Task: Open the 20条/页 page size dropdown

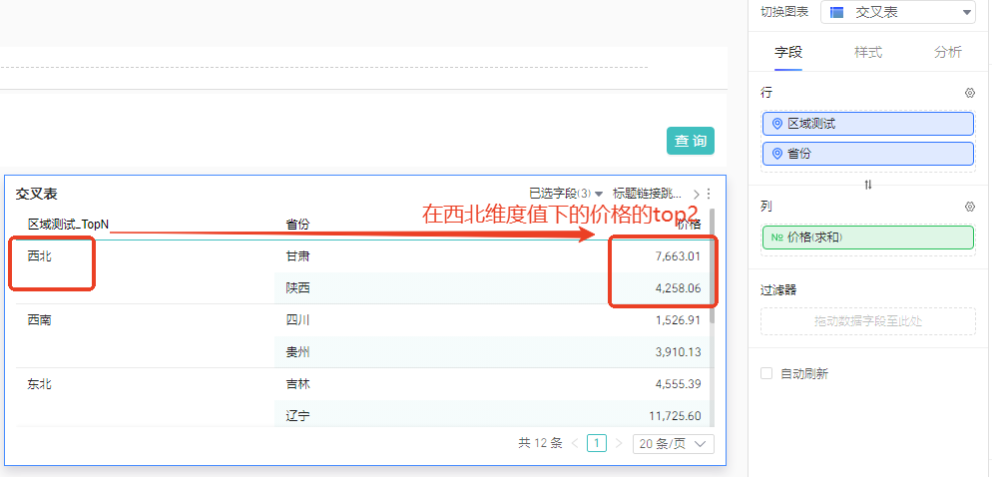Action: [x=673, y=443]
